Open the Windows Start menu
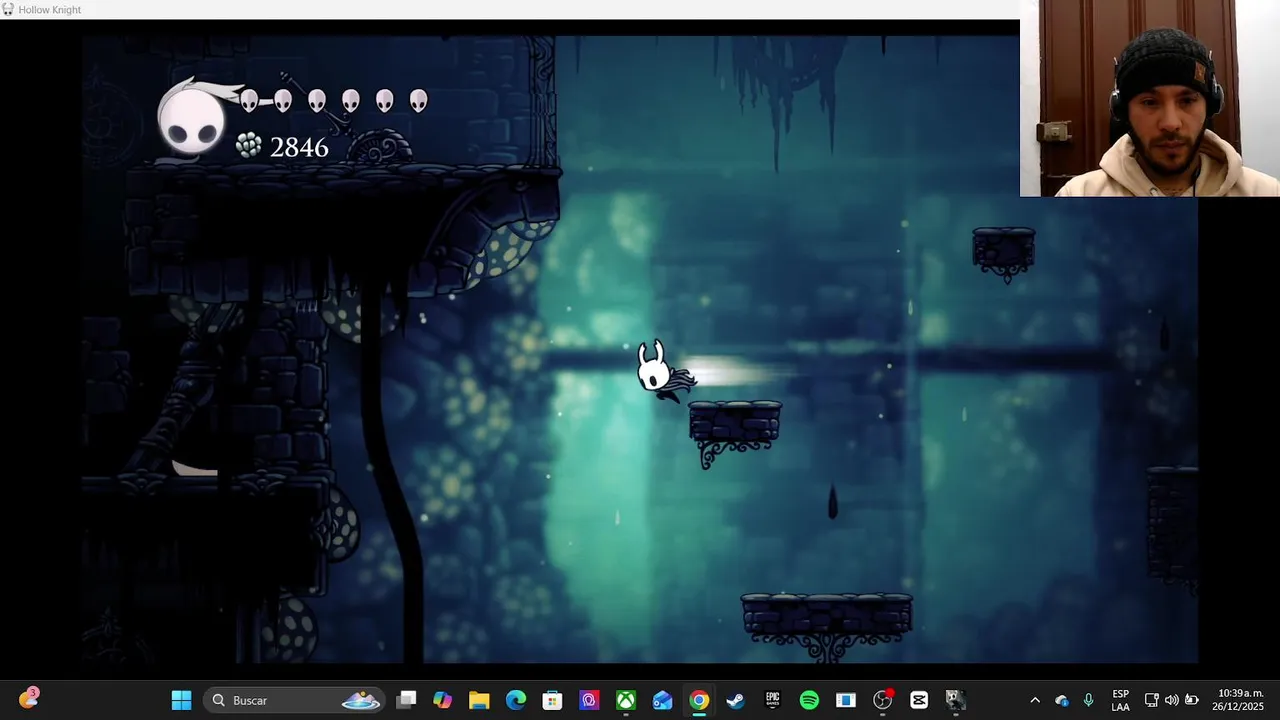1280x720 pixels. pyautogui.click(x=181, y=700)
